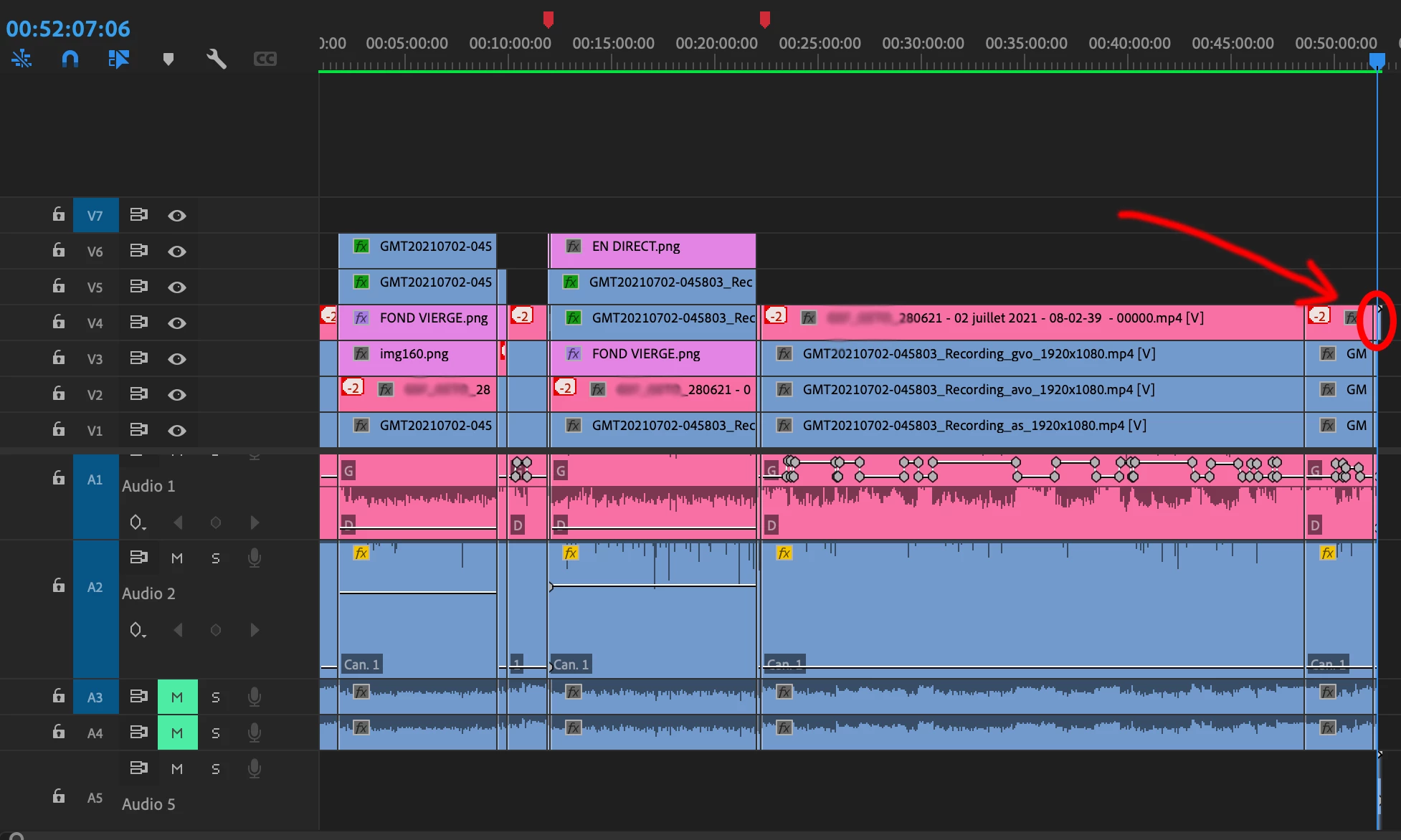Viewport: 1401px width, 840px height.
Task: Hide track V4 with the eye icon
Action: [177, 323]
